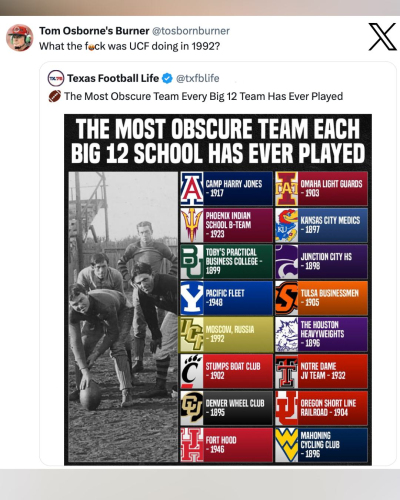Click the X logo icon
The width and height of the screenshot is (400, 500).
tap(382, 37)
